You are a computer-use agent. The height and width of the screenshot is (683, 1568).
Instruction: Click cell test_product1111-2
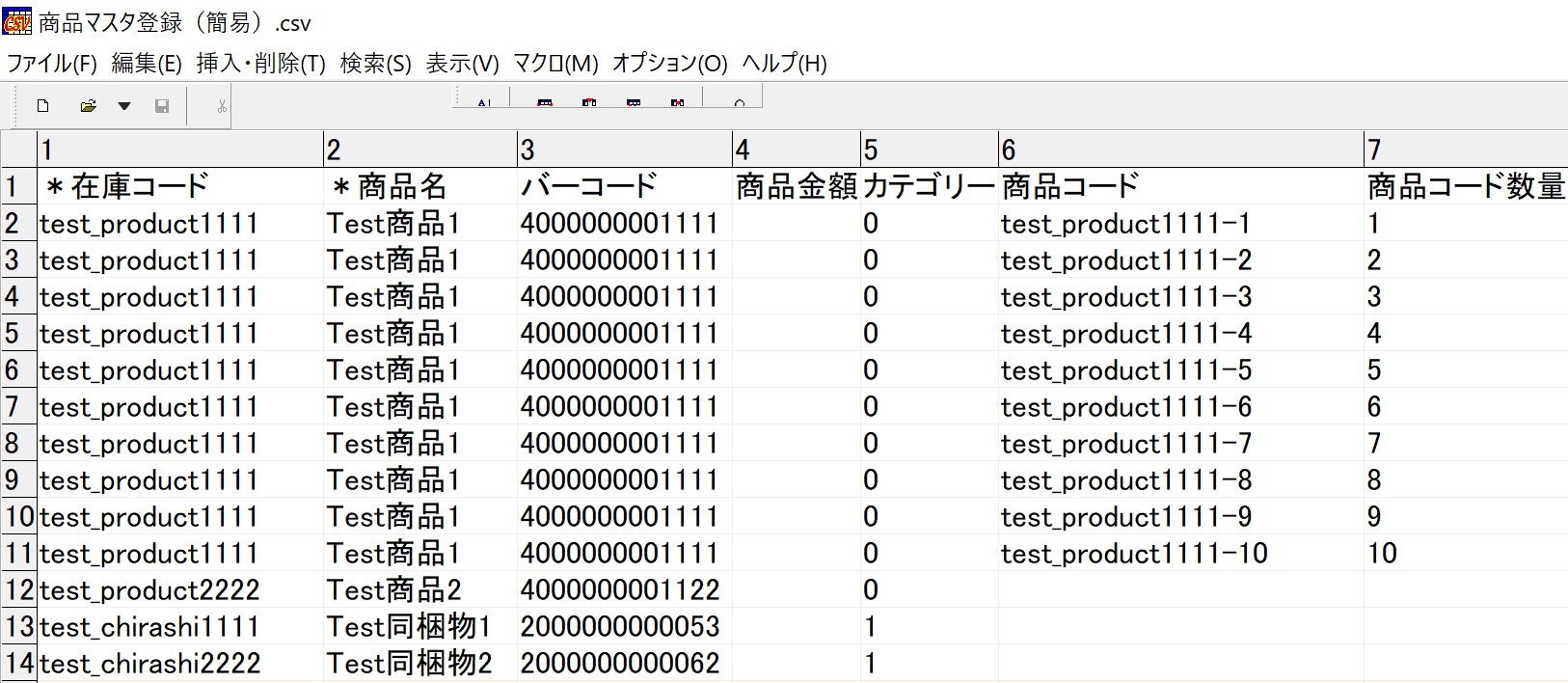[1181, 260]
